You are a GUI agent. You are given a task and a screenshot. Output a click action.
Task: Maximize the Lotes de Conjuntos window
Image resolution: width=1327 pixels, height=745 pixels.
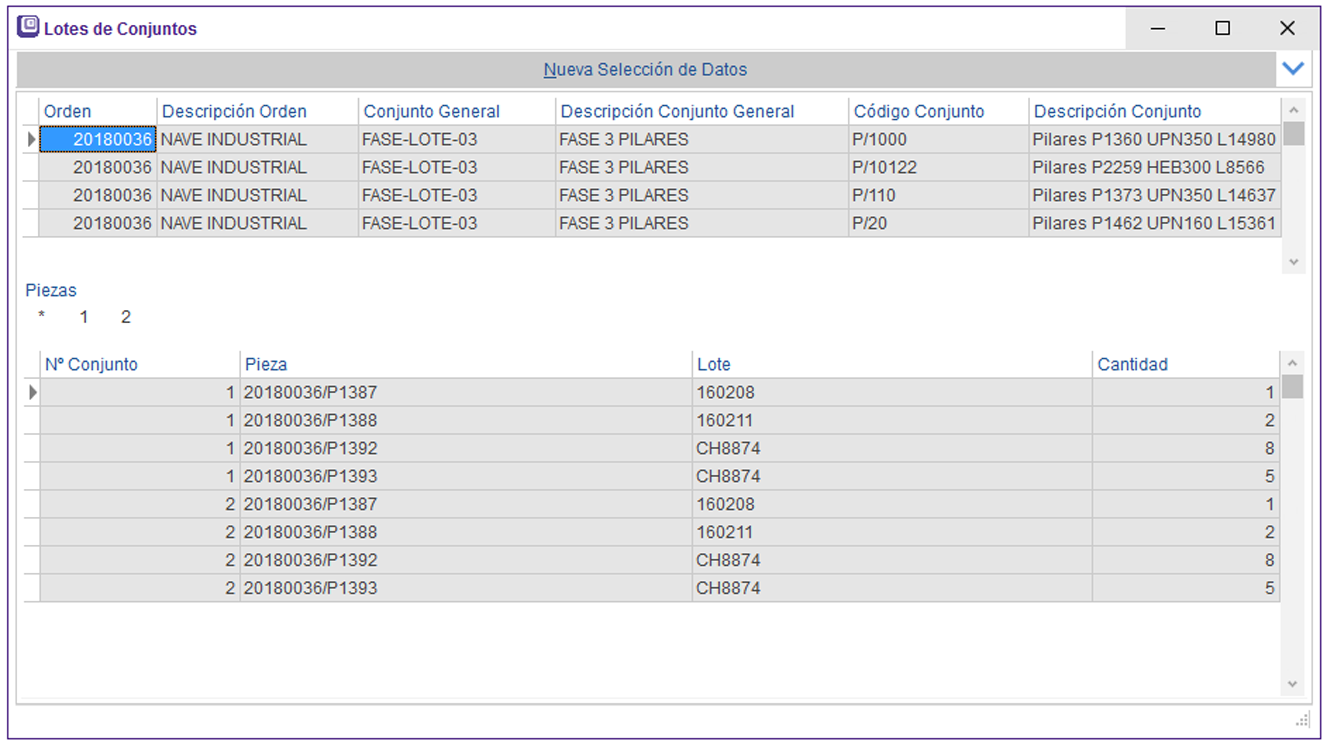1222,28
